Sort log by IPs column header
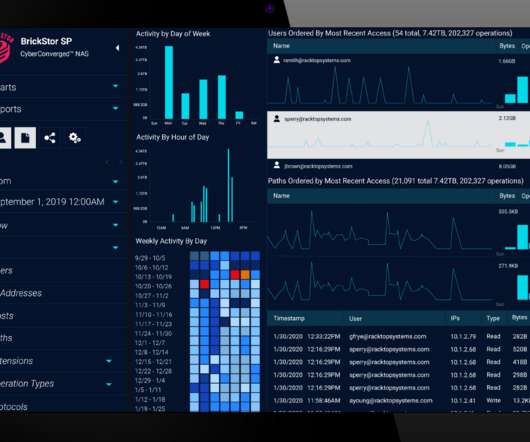This screenshot has width=530, height=442. 455,318
